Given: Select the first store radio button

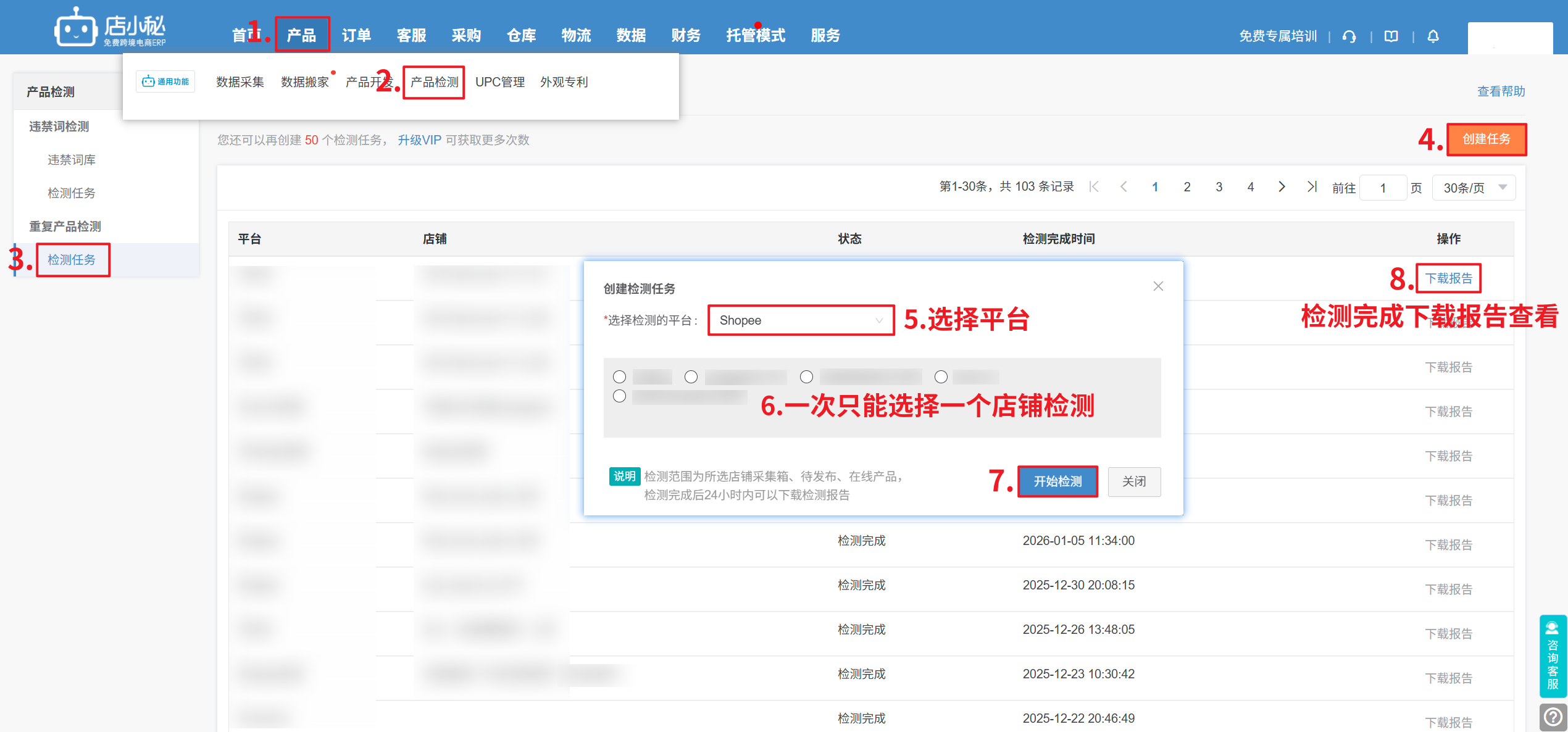Looking at the screenshot, I should [x=620, y=377].
